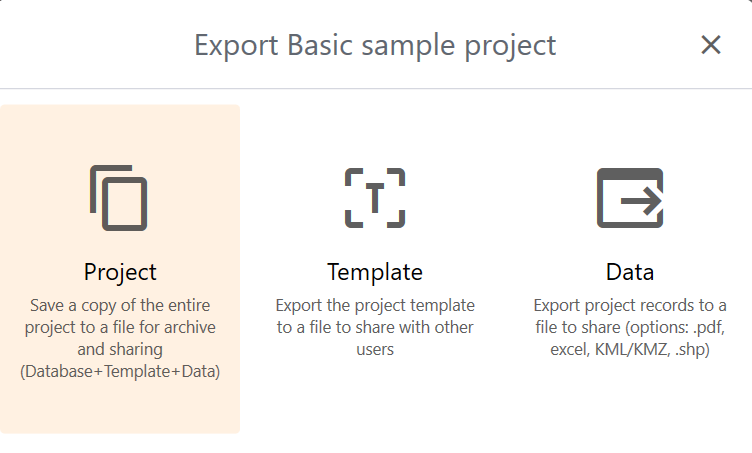Click the 'to a file to share with other' line
The width and height of the screenshot is (752, 453).
coord(375,327)
